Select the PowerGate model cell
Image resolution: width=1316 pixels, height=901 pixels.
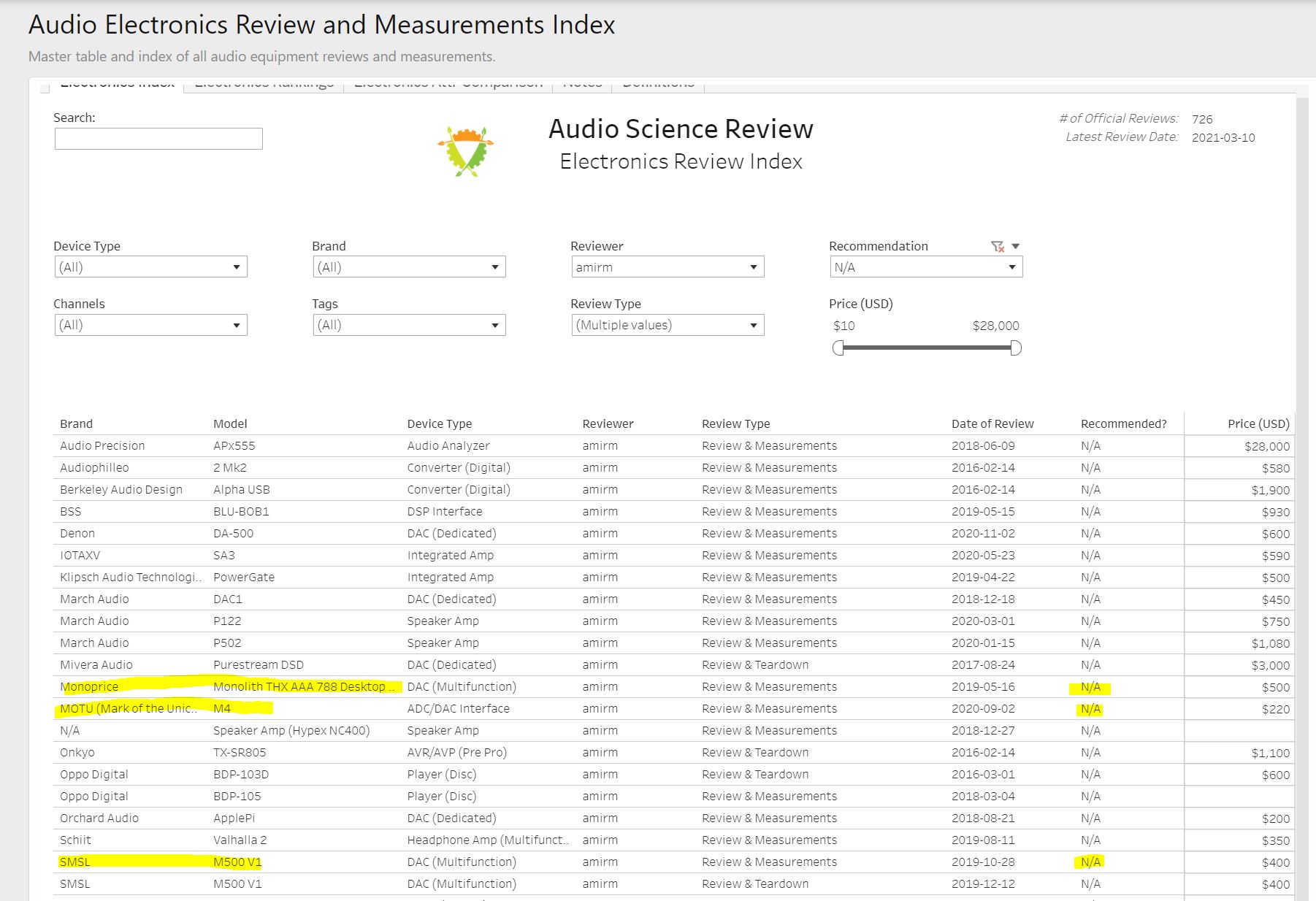pos(244,577)
